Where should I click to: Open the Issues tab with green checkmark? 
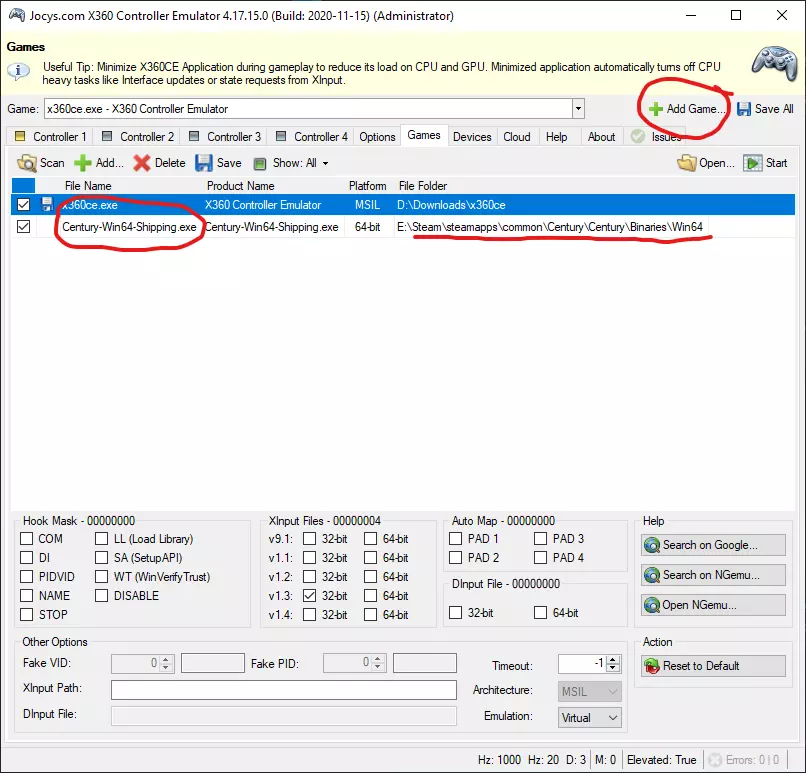click(x=656, y=137)
